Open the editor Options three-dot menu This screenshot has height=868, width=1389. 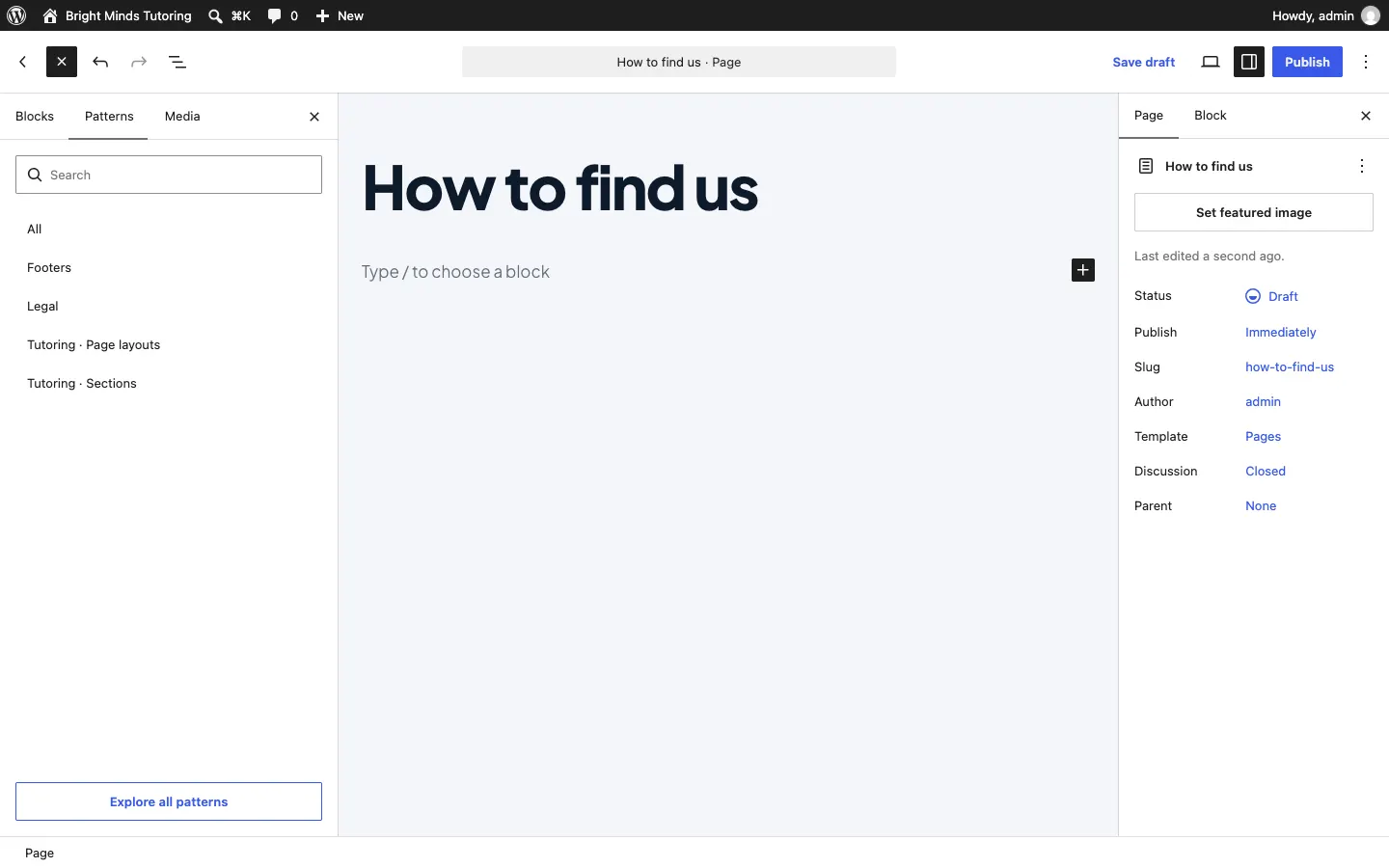pos(1367,62)
